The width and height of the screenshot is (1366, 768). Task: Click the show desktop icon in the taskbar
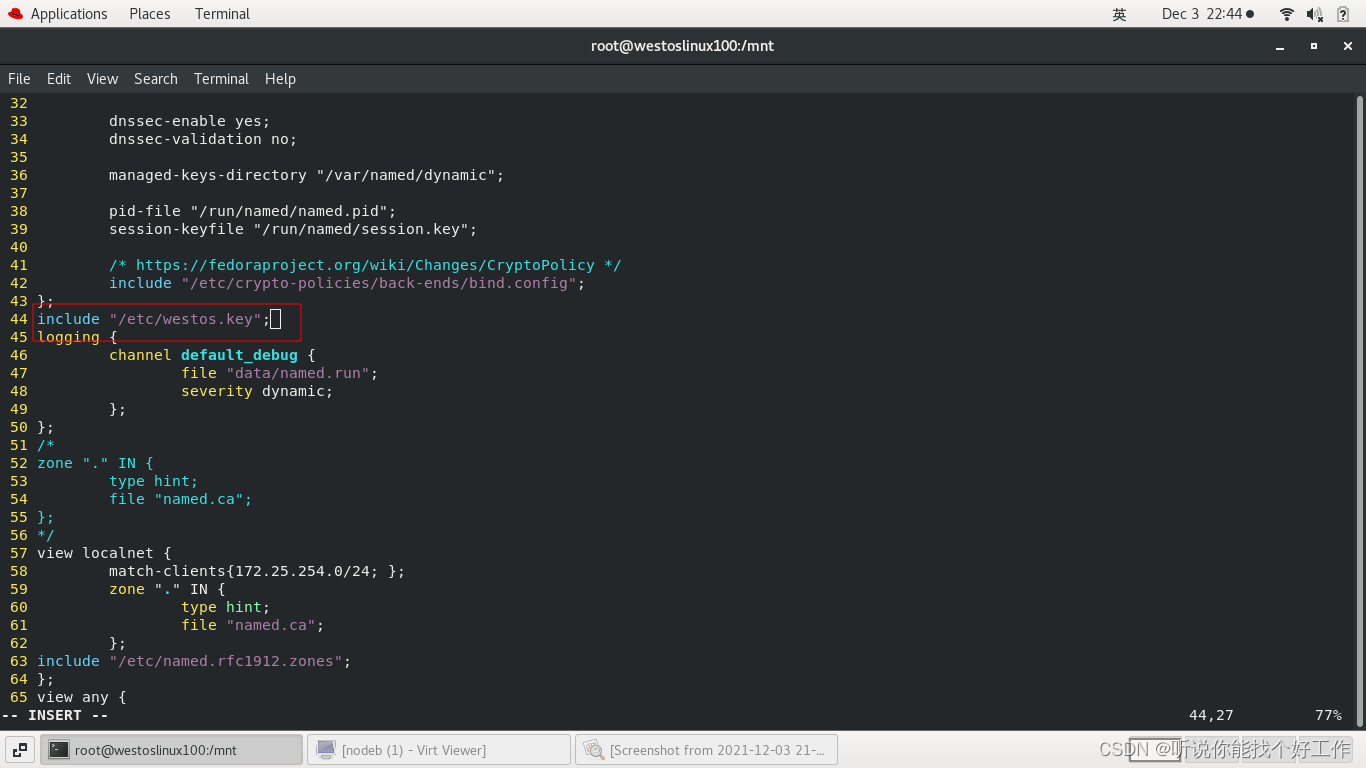click(20, 750)
